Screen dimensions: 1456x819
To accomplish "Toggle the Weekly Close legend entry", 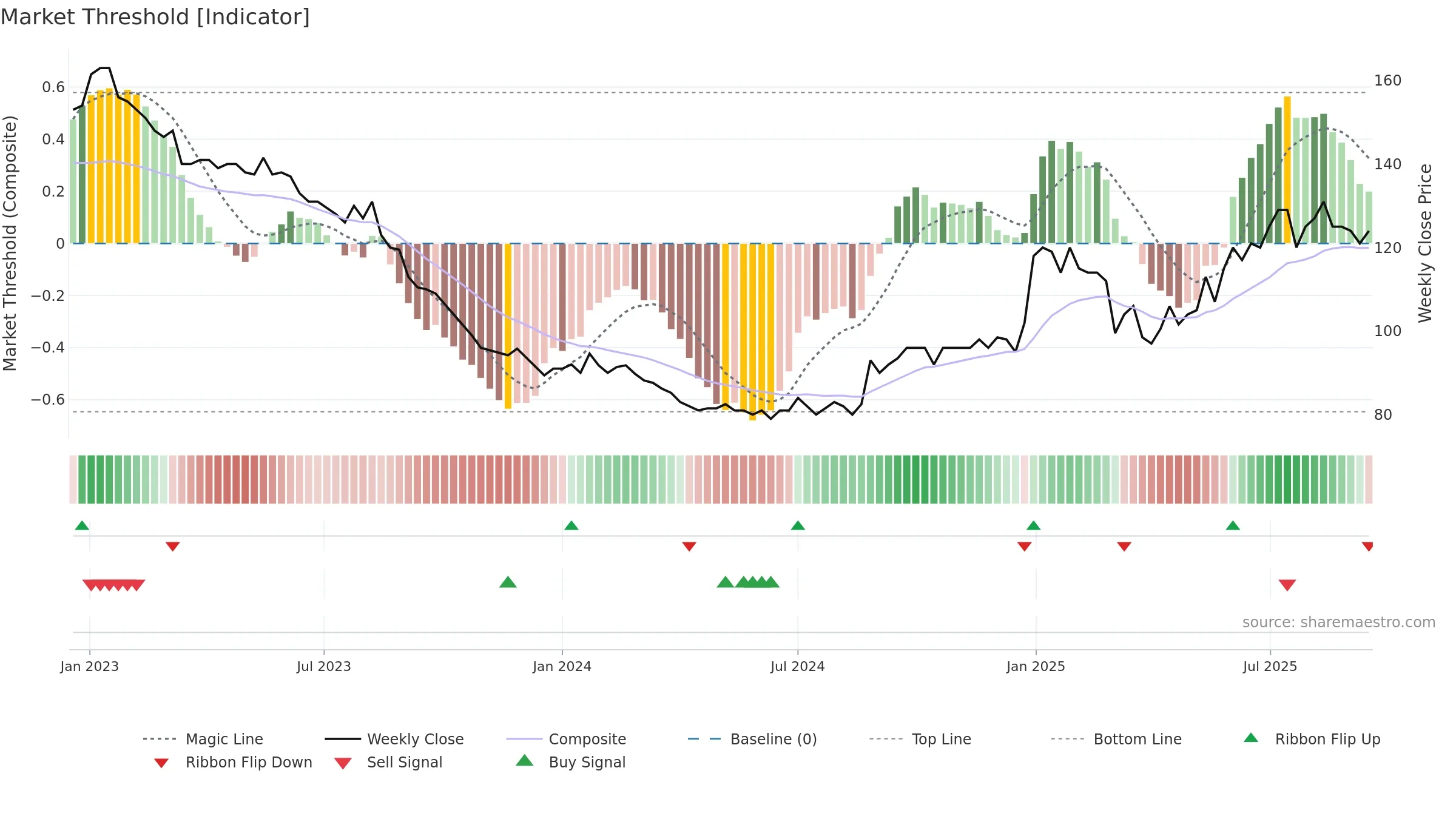I will coord(394,739).
